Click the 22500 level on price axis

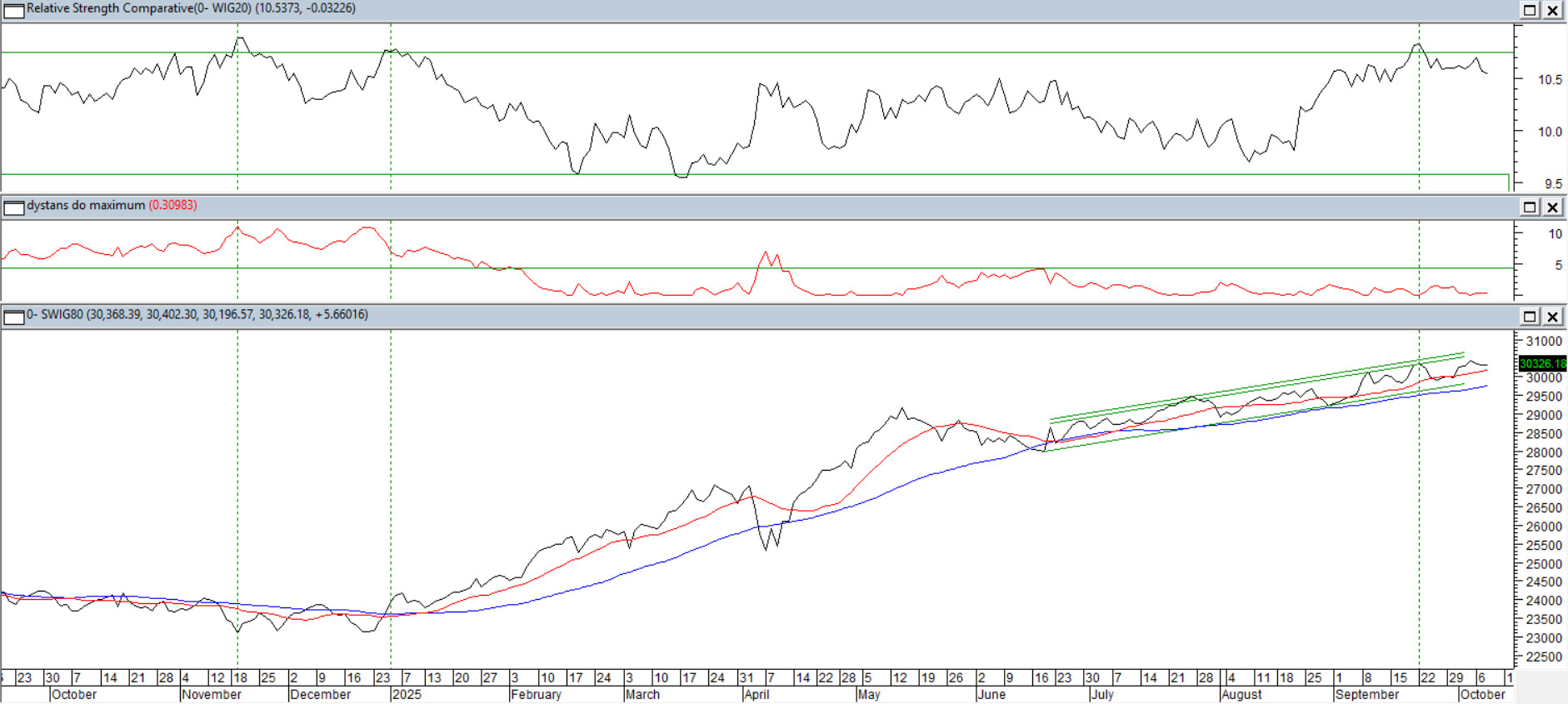(1544, 657)
